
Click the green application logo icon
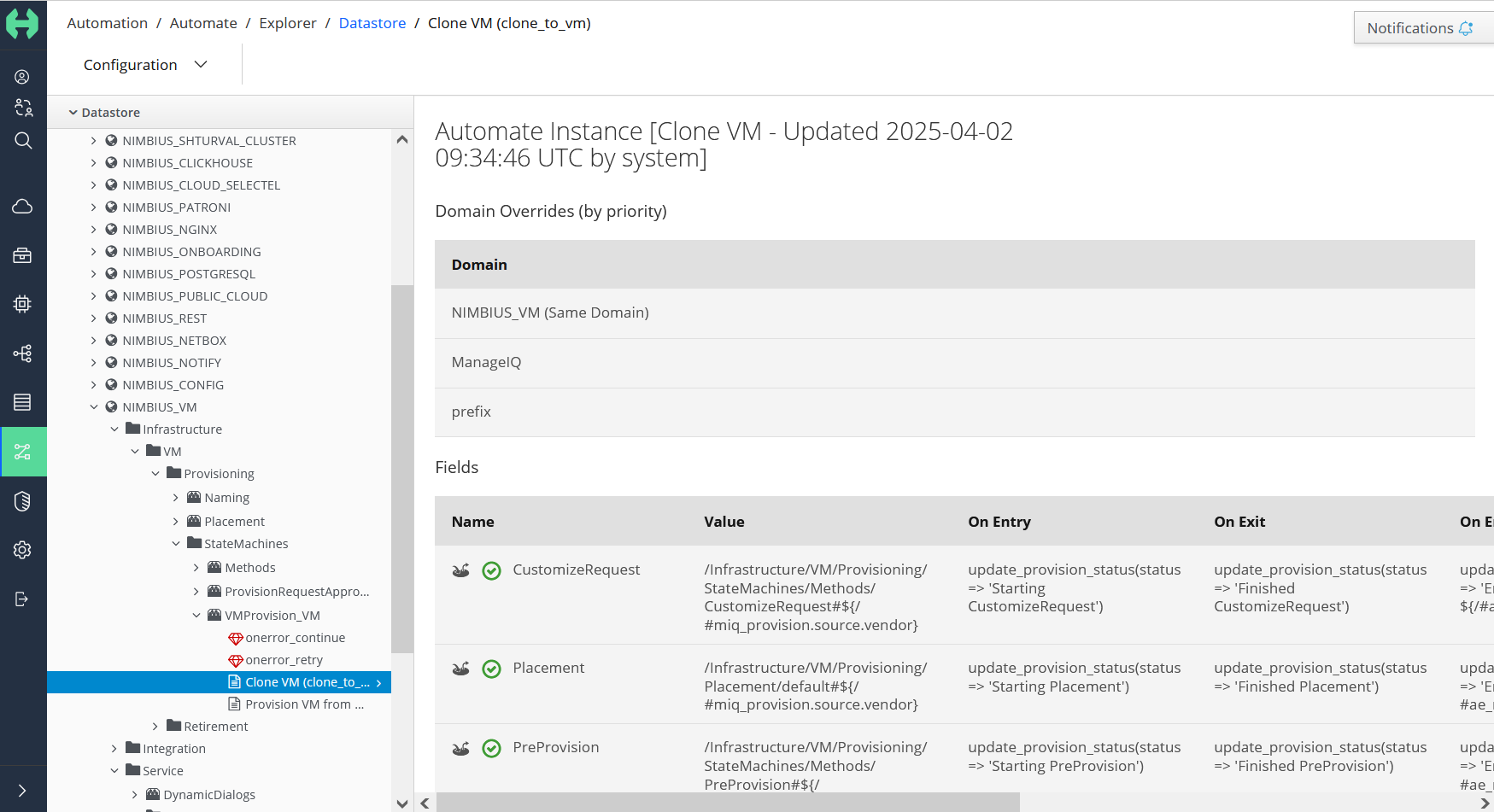(22, 23)
